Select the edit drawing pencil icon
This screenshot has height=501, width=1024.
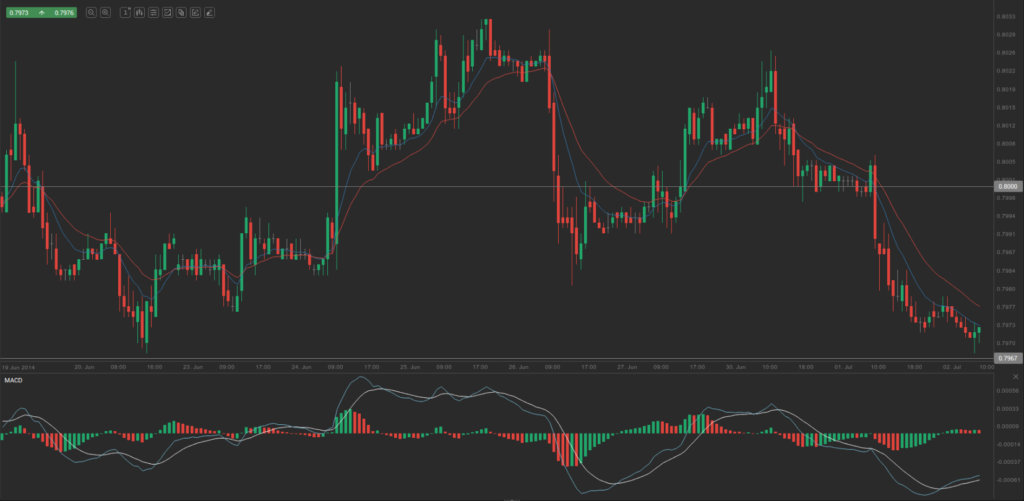pos(195,13)
